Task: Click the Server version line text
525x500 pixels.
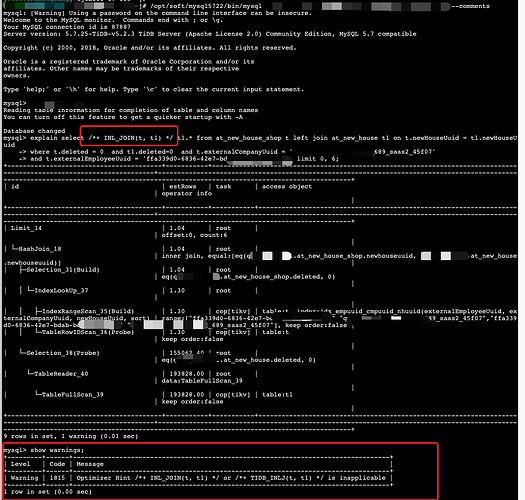Action: pos(210,34)
